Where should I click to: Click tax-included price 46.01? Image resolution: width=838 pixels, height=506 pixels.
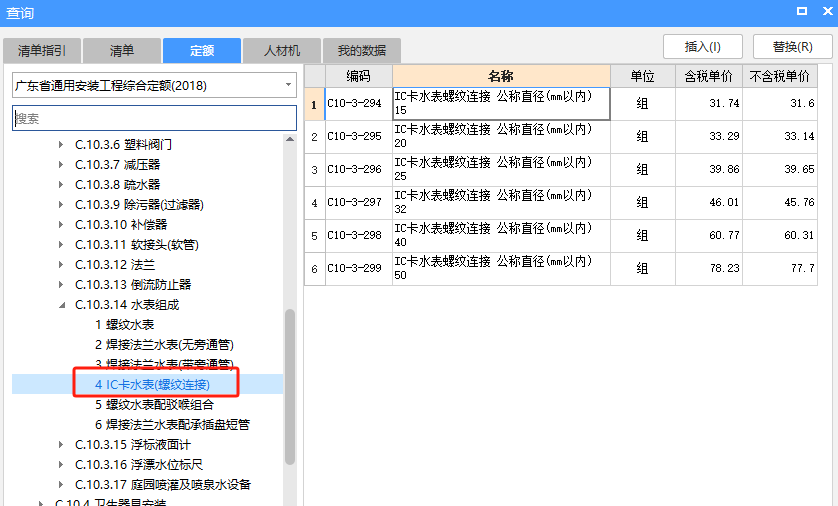click(709, 203)
